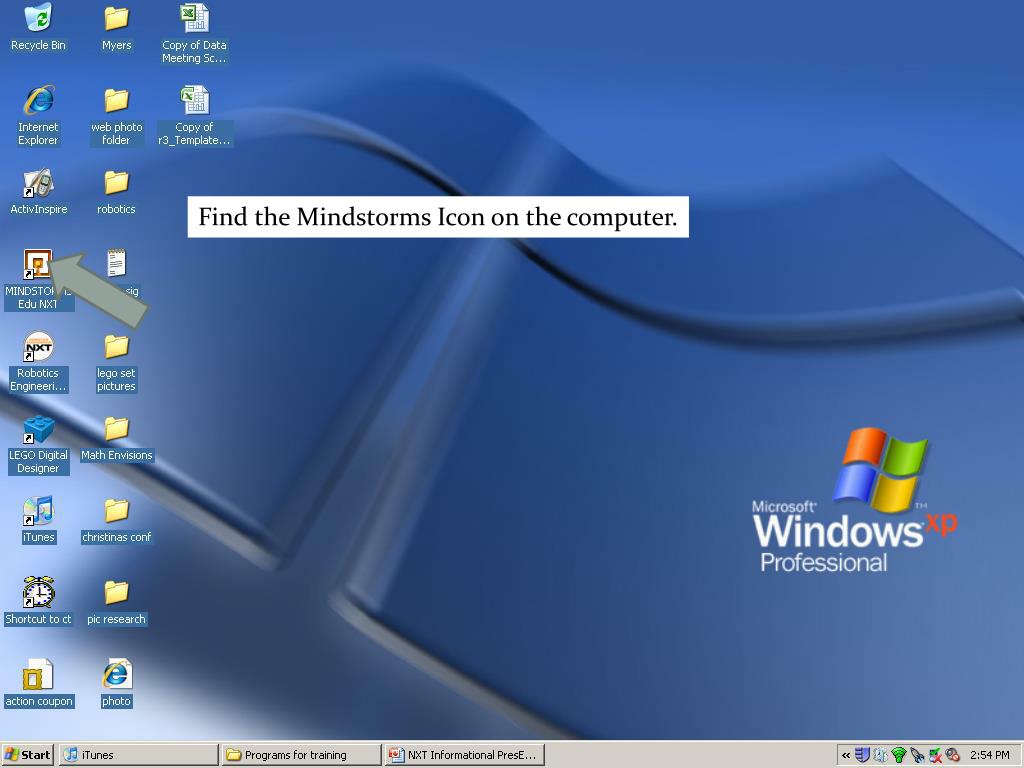Select the Shortcut to ct clock icon
The image size is (1024, 768).
pos(39,592)
